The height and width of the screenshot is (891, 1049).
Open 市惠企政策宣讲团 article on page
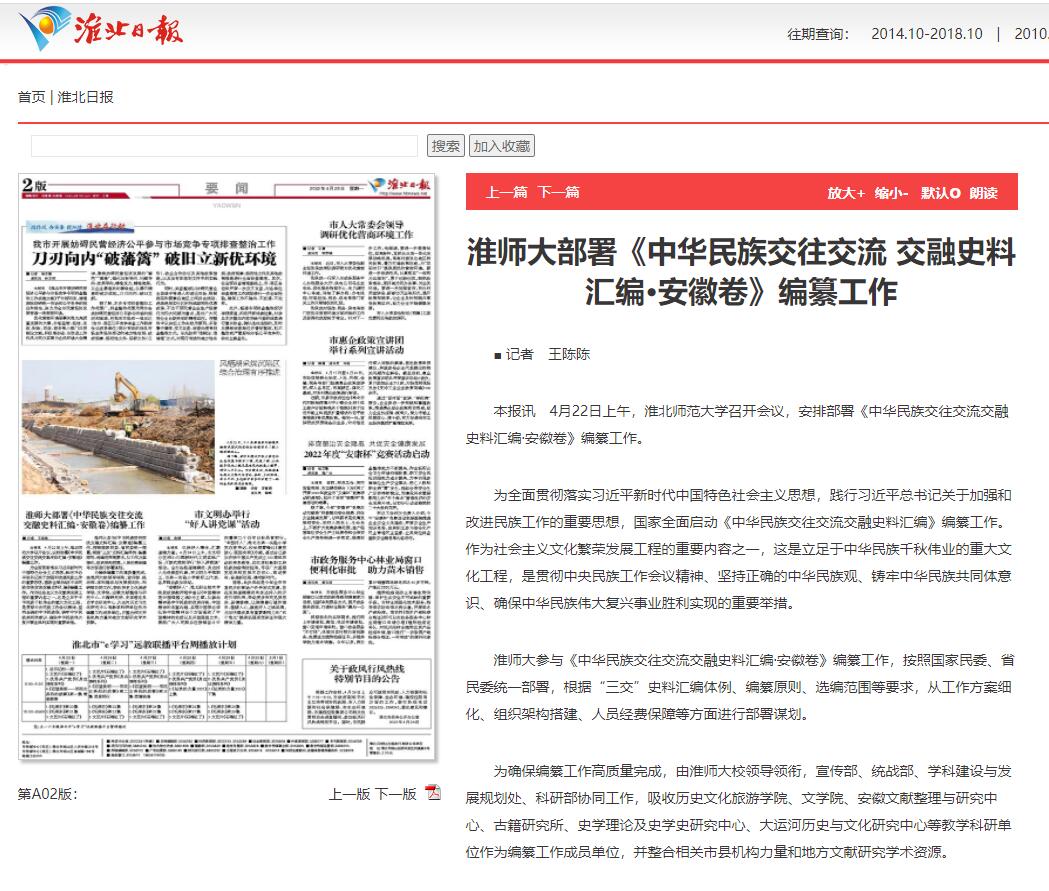[x=367, y=345]
